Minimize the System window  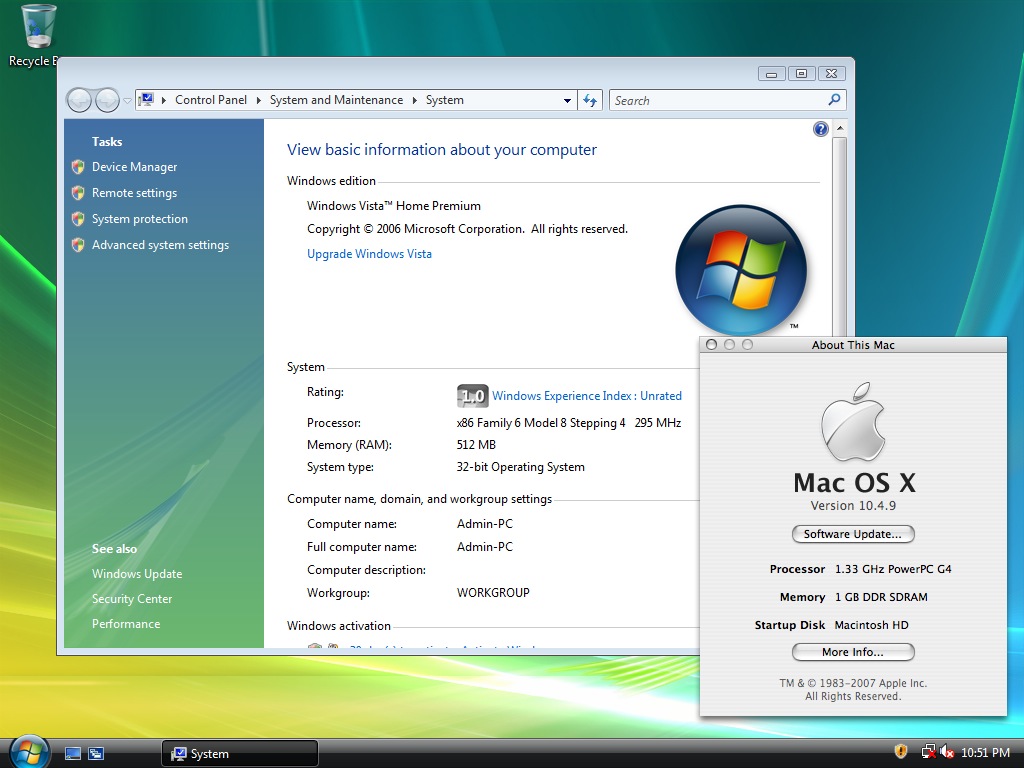771,74
